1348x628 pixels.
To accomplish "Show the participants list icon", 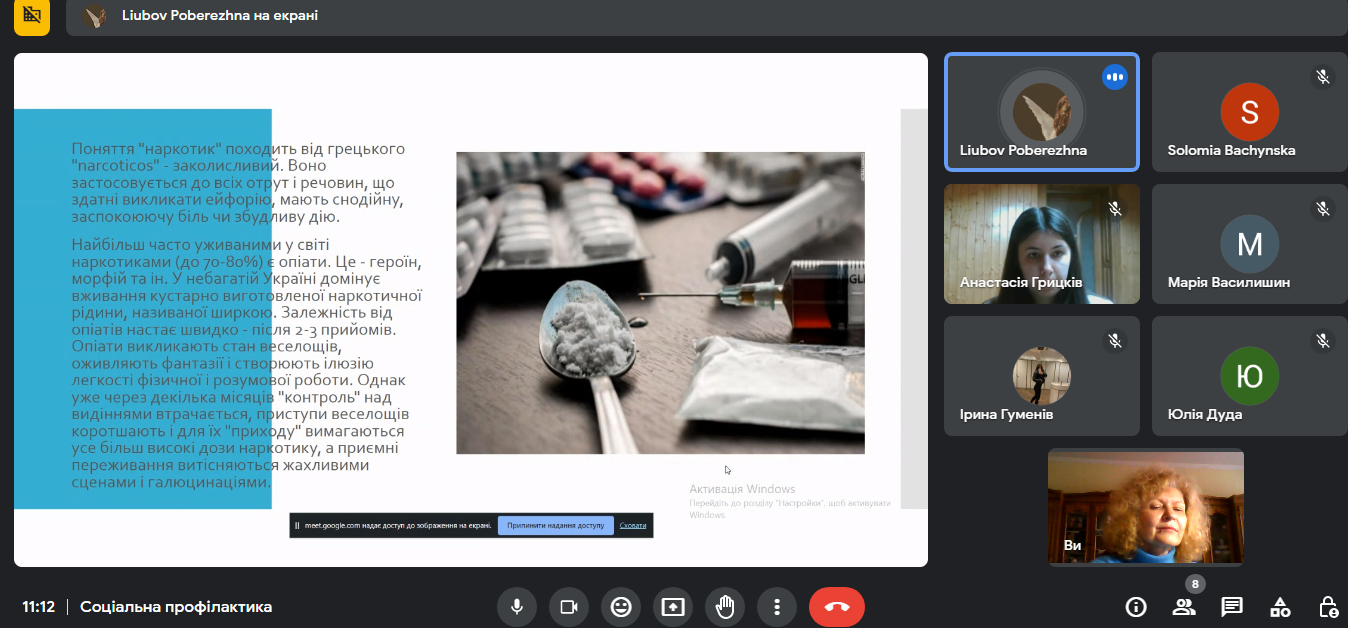I will [x=1184, y=607].
